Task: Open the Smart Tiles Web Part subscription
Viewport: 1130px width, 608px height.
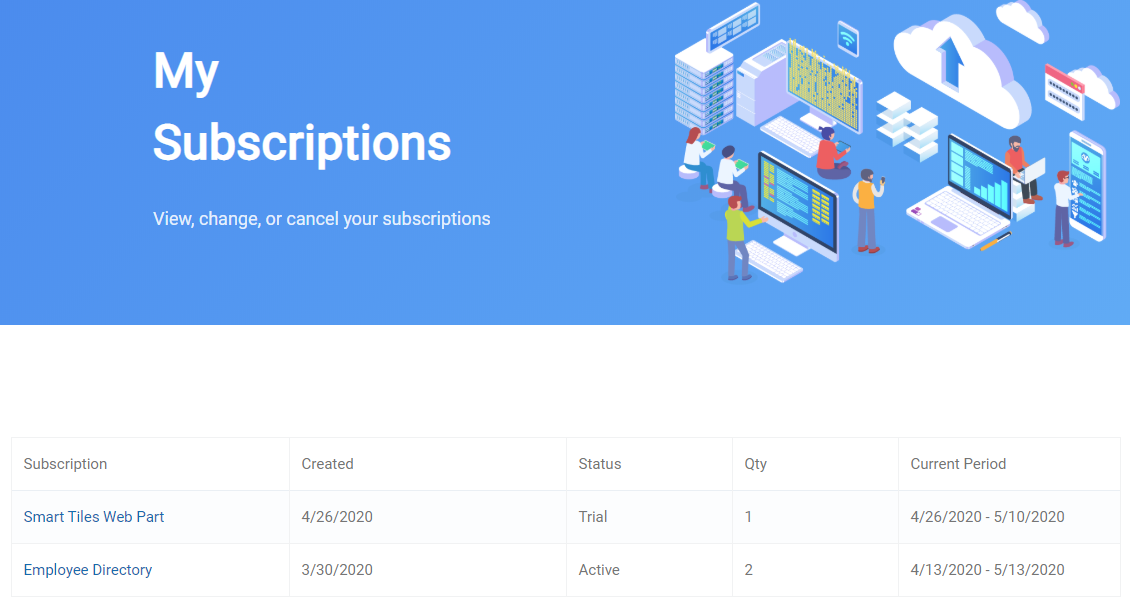Action: [x=94, y=517]
